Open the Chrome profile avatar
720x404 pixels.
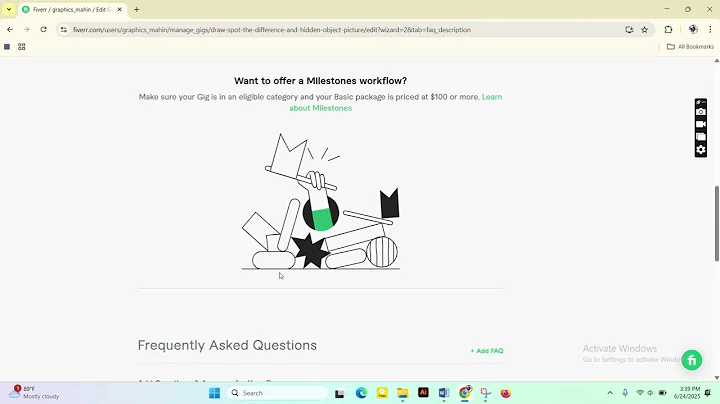tap(693, 29)
